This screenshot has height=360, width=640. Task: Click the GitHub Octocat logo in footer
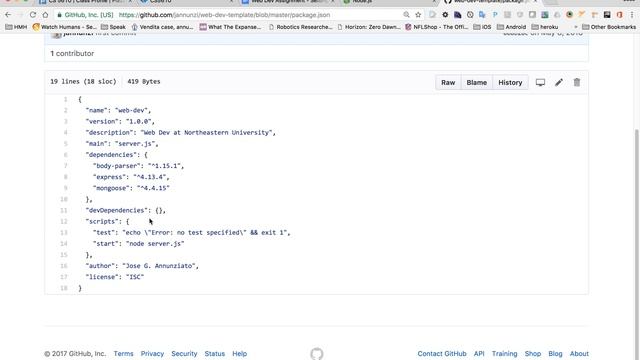click(317, 354)
